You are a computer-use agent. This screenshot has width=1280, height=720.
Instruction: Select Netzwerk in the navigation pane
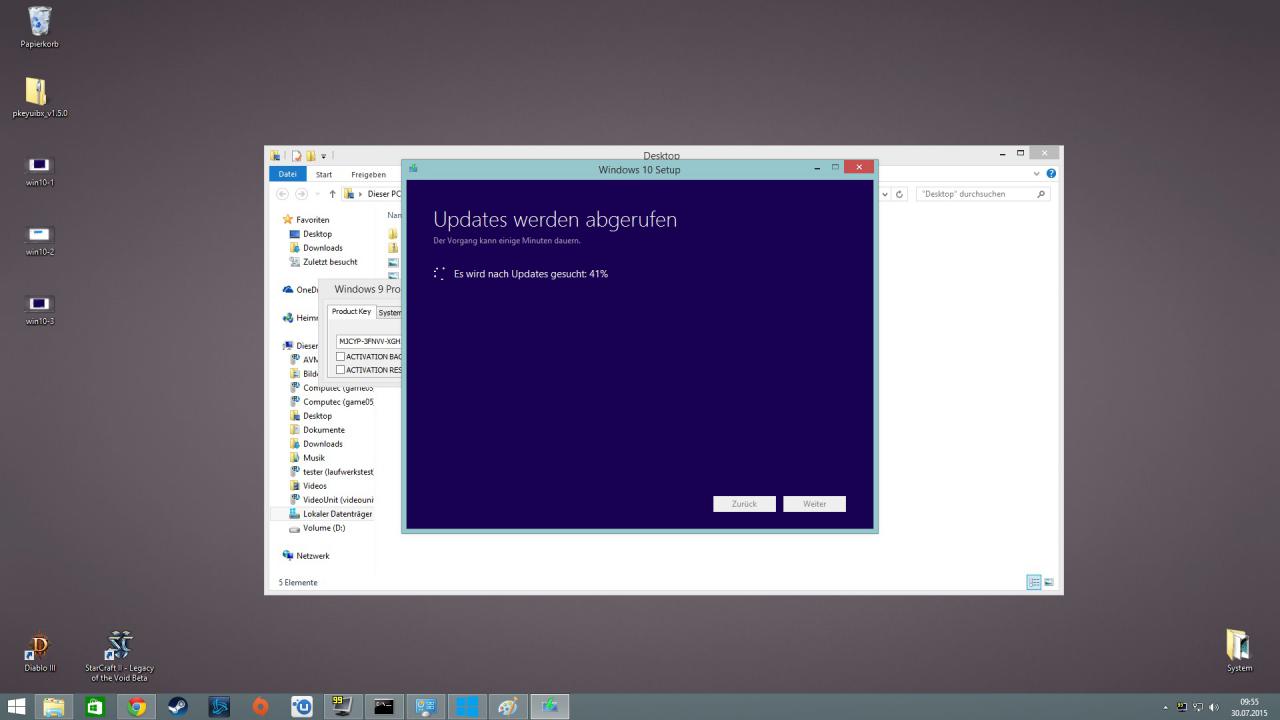[306, 556]
